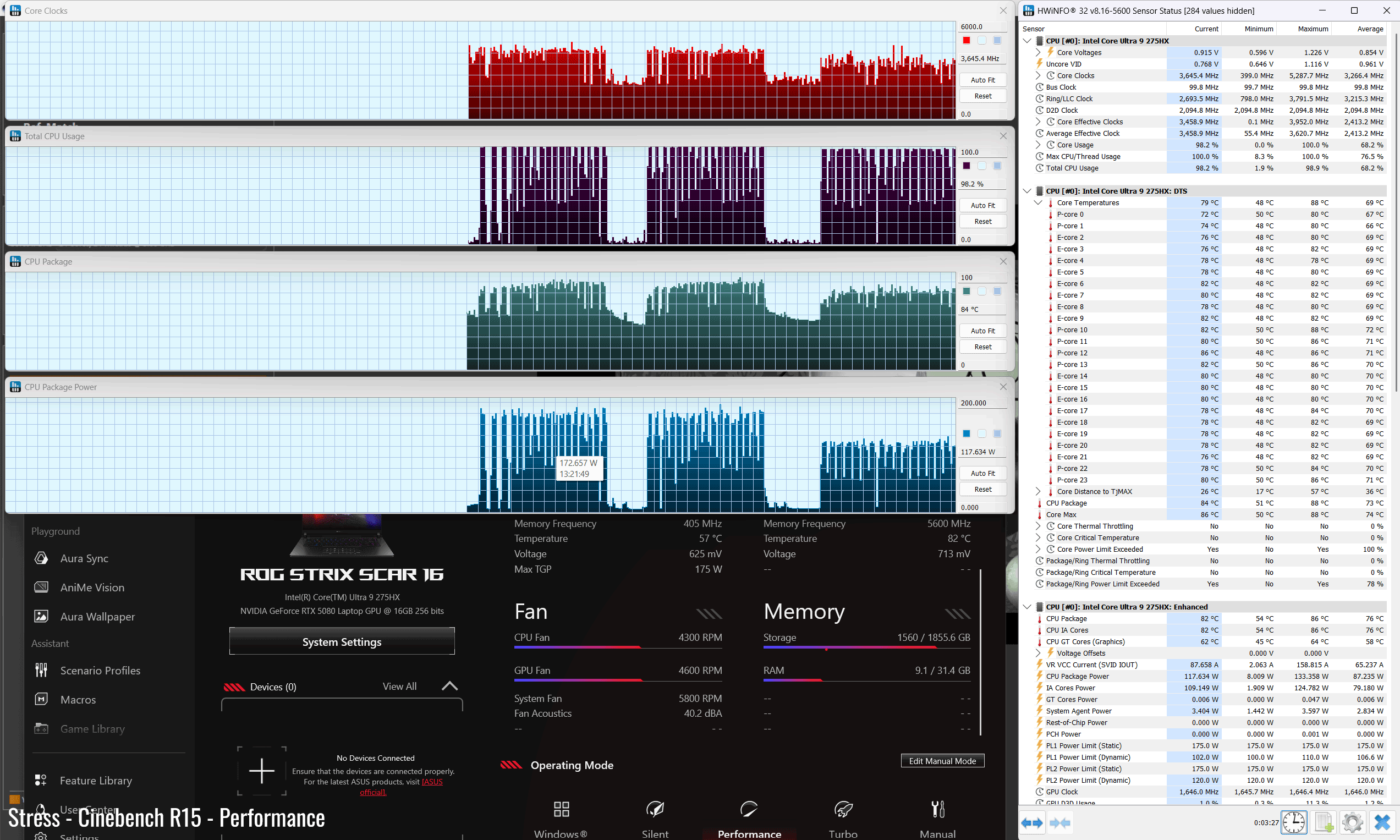Expand Voltage Offsets row
Screen dimensions: 1400x840
click(1038, 653)
